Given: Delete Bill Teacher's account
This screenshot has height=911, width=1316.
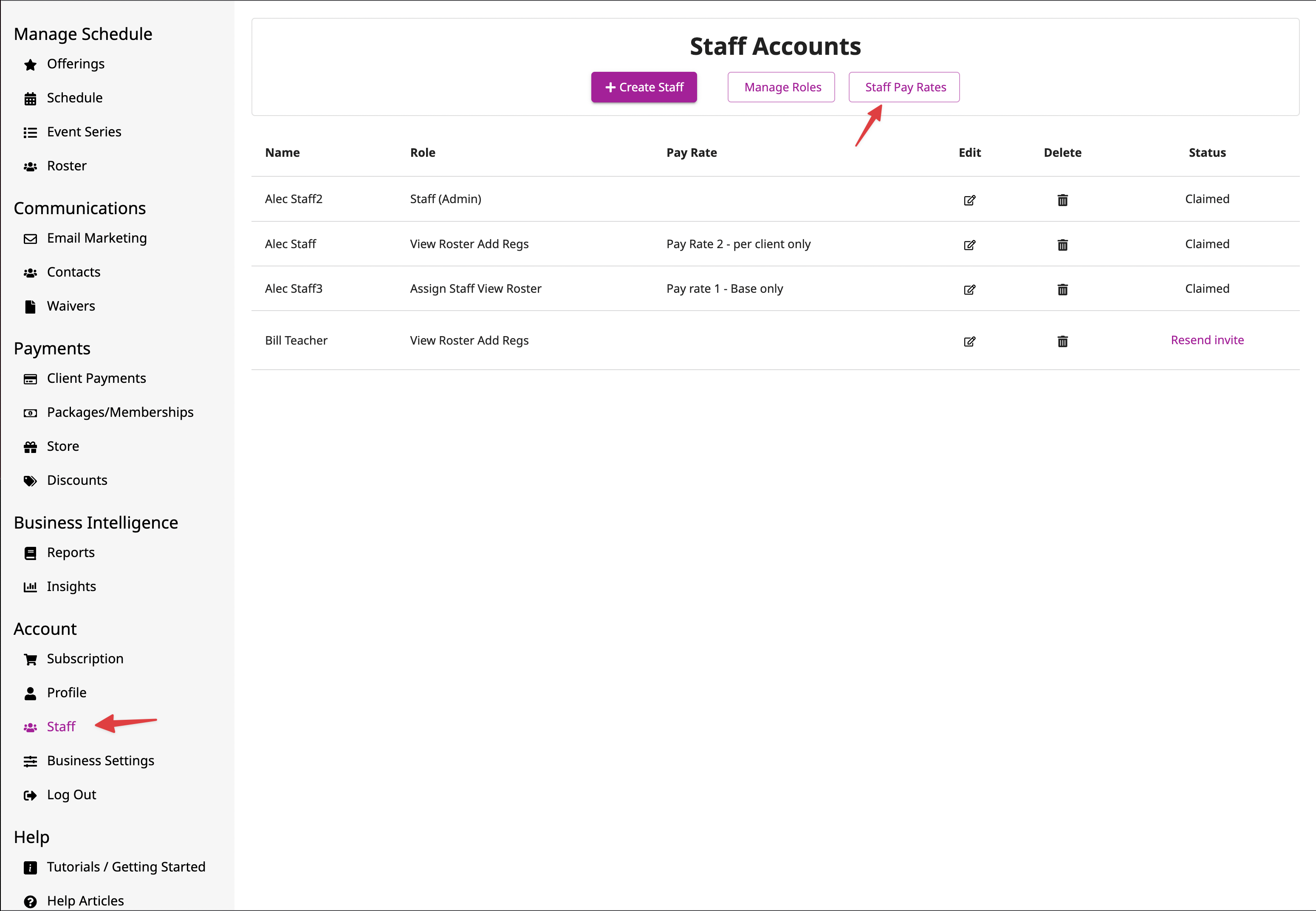Looking at the screenshot, I should click(x=1062, y=341).
